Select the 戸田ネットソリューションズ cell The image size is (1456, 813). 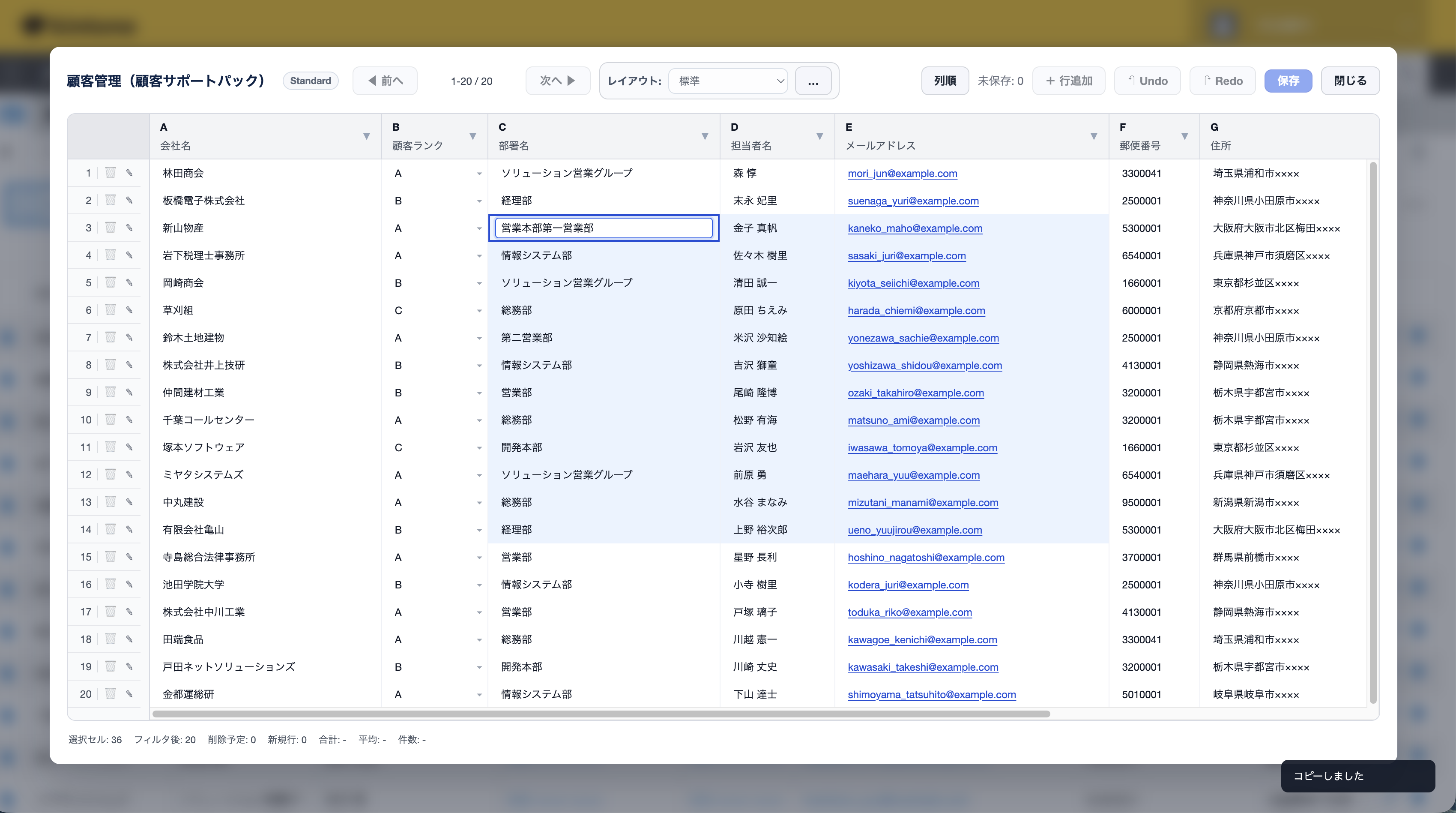266,666
